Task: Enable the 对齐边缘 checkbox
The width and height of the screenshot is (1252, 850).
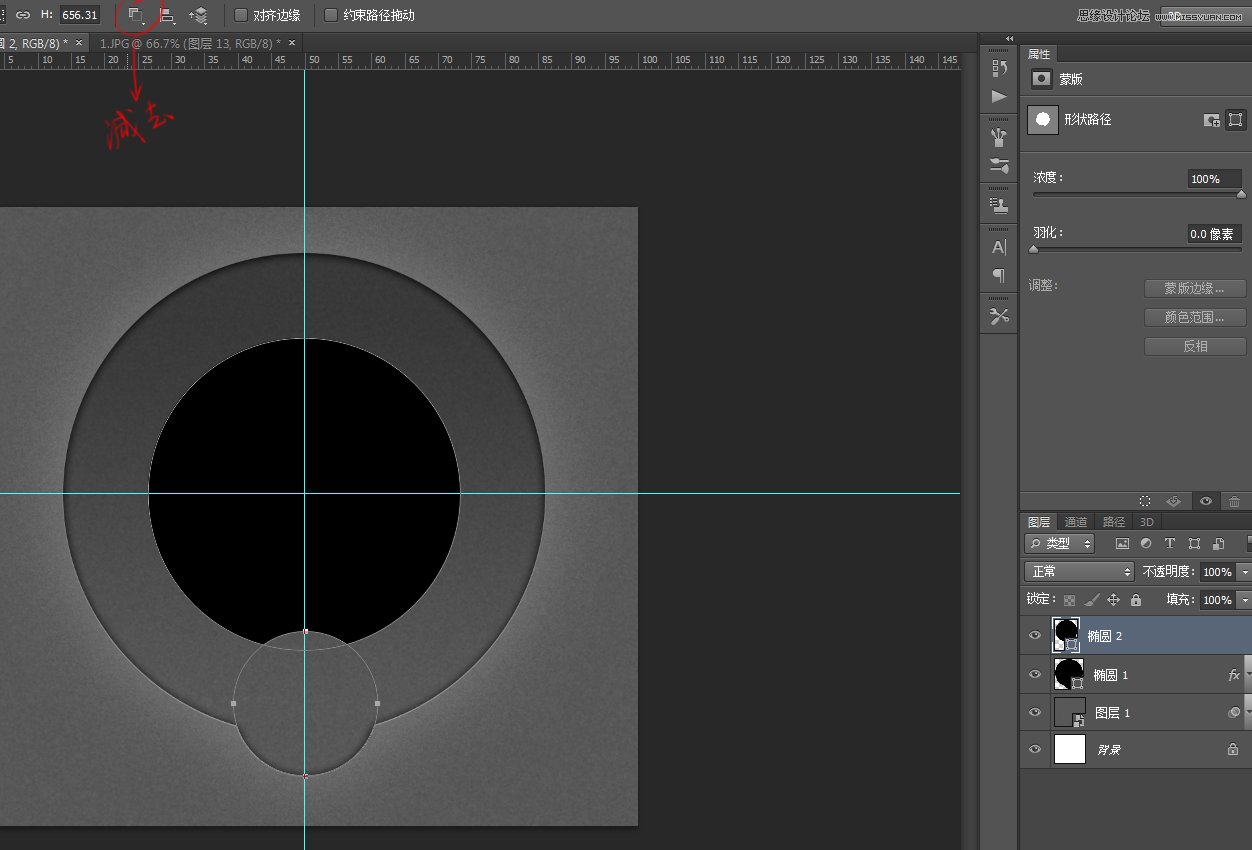Action: [241, 15]
